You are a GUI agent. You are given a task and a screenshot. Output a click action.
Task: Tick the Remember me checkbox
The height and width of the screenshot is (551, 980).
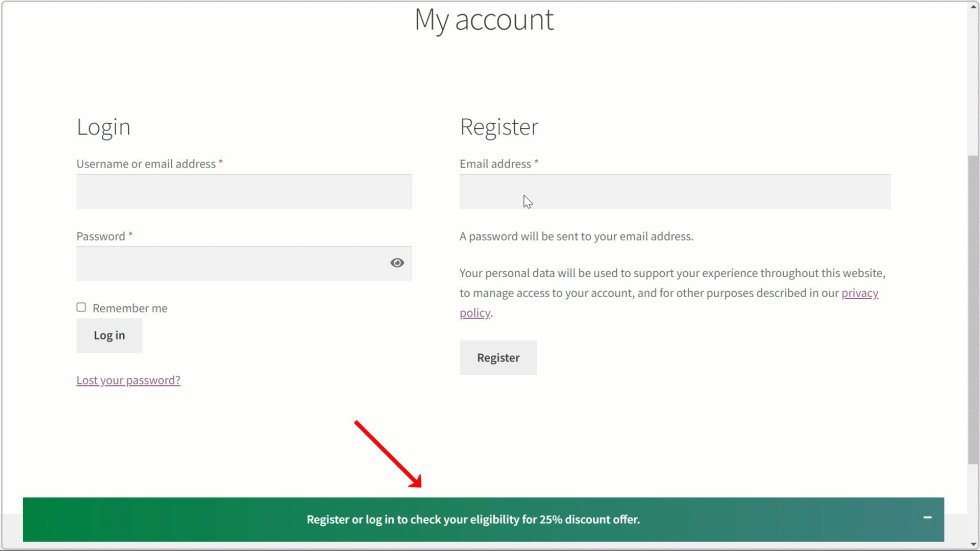point(81,307)
